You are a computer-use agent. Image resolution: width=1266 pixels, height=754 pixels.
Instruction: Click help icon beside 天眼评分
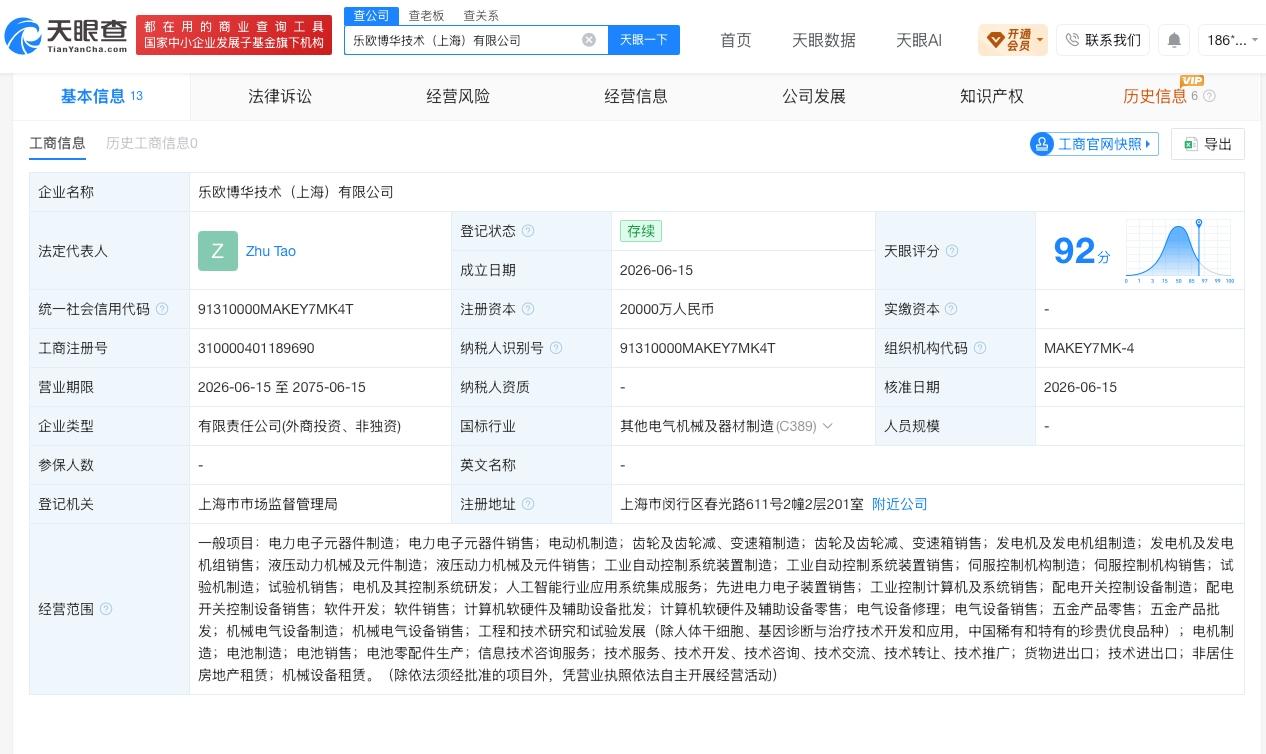(x=952, y=251)
